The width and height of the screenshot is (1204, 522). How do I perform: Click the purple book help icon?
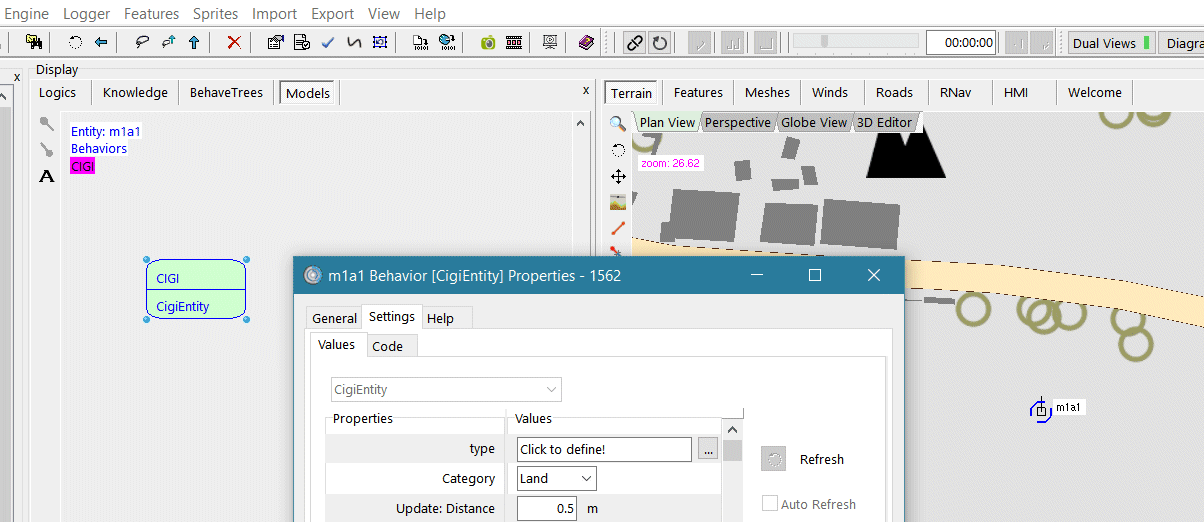(x=586, y=42)
